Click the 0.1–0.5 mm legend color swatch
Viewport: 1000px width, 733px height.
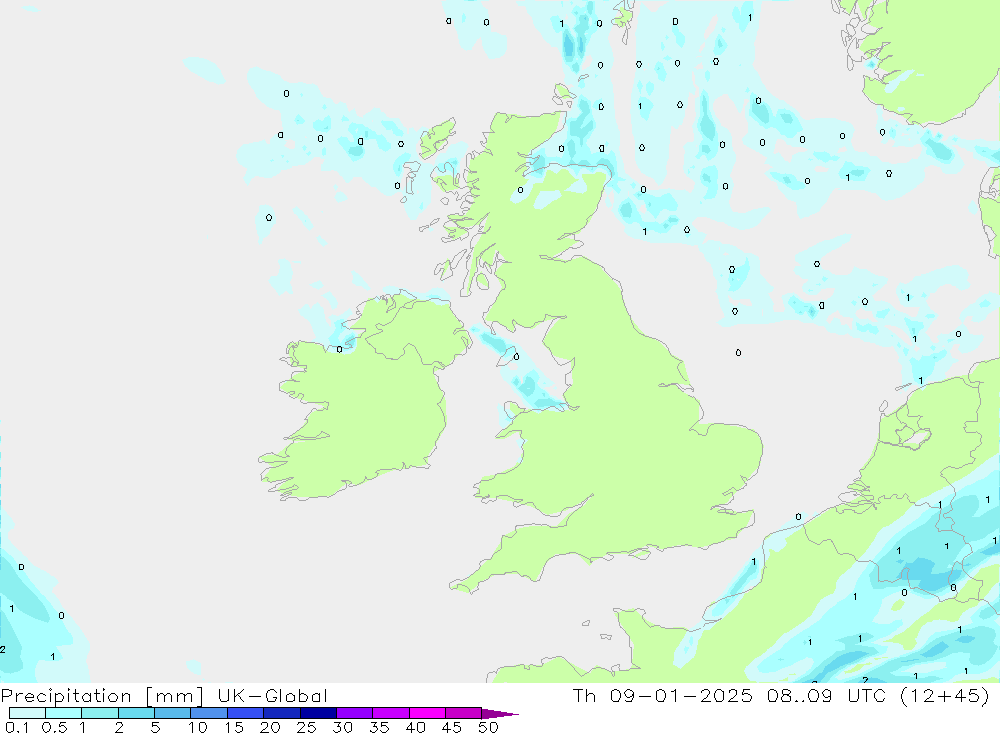point(27,713)
